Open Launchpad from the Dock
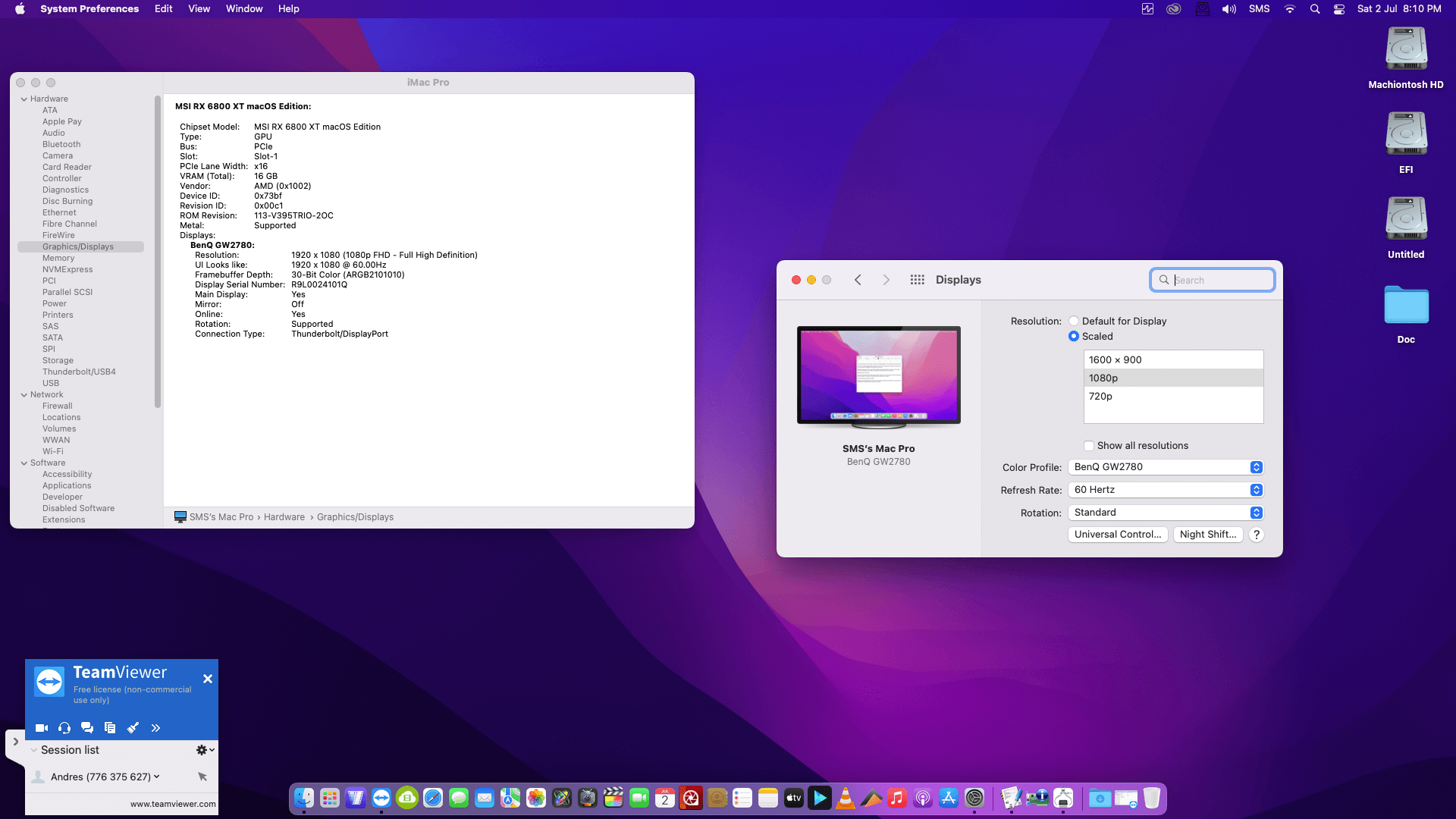The height and width of the screenshot is (819, 1456). 330,798
